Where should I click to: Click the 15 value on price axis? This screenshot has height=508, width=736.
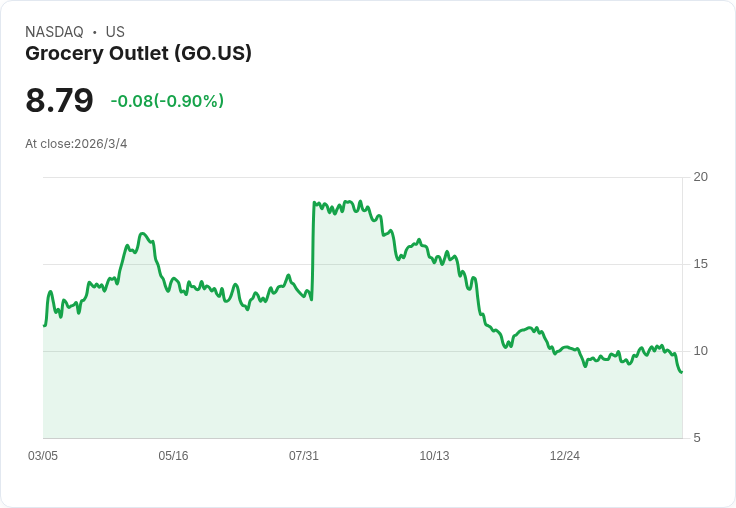[x=701, y=264]
